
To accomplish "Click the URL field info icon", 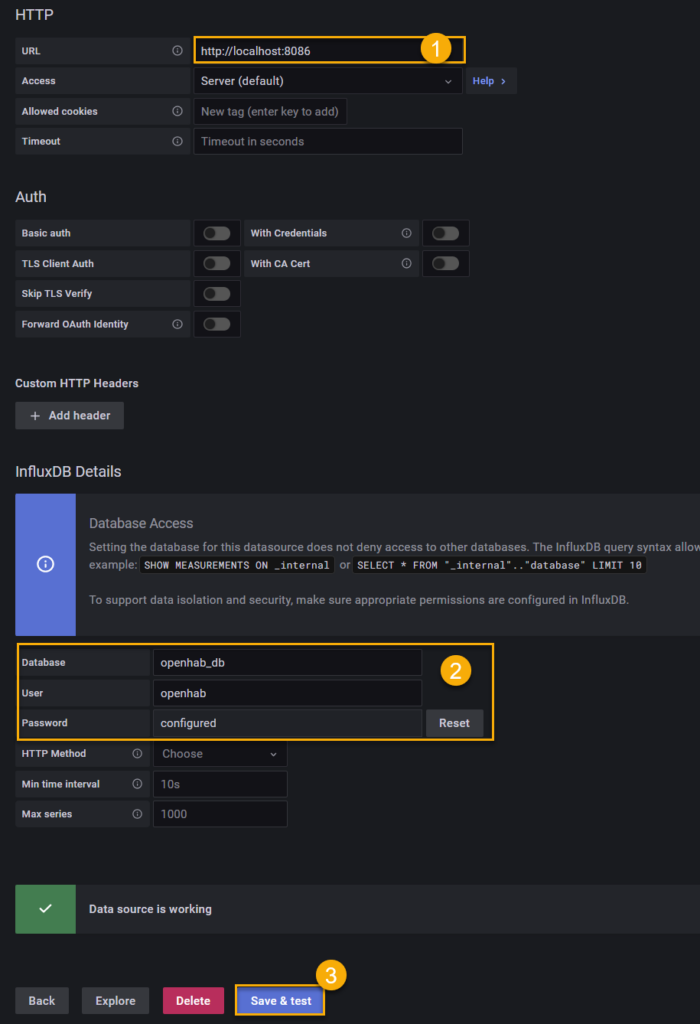I will click(177, 50).
